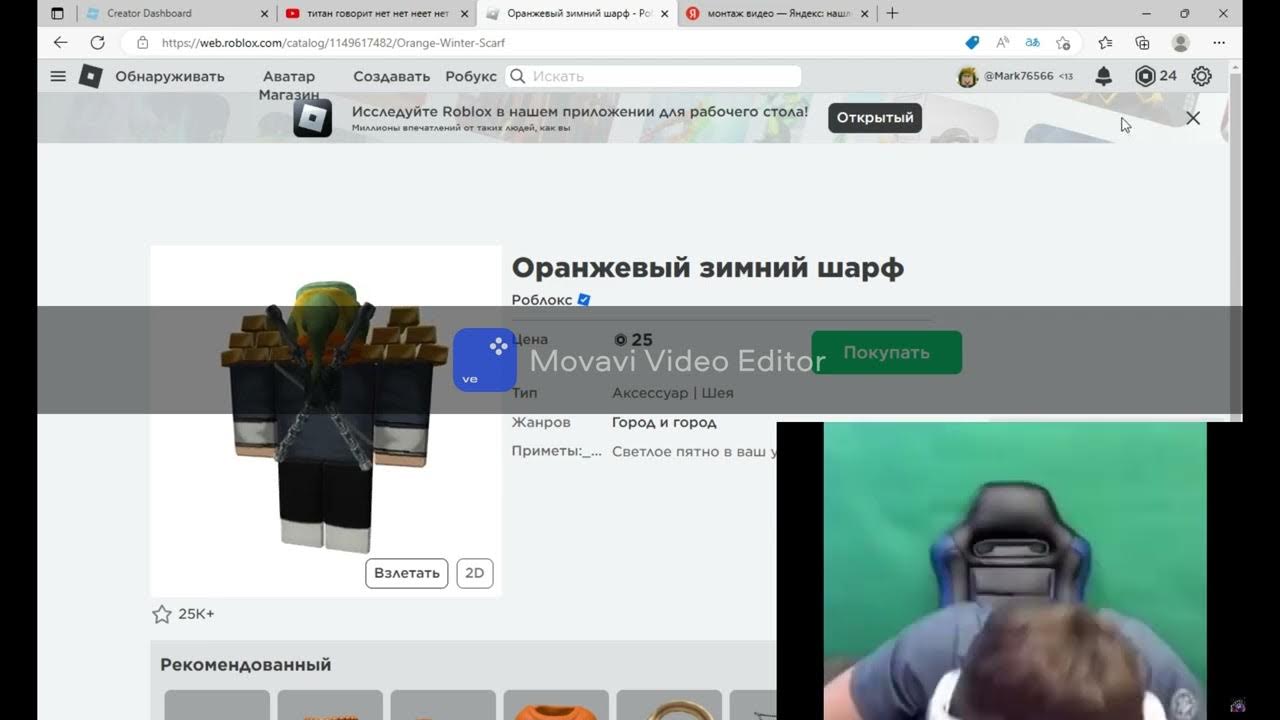1280x720 pixels.
Task: Open the Роблокс creator link
Action: (x=542, y=299)
